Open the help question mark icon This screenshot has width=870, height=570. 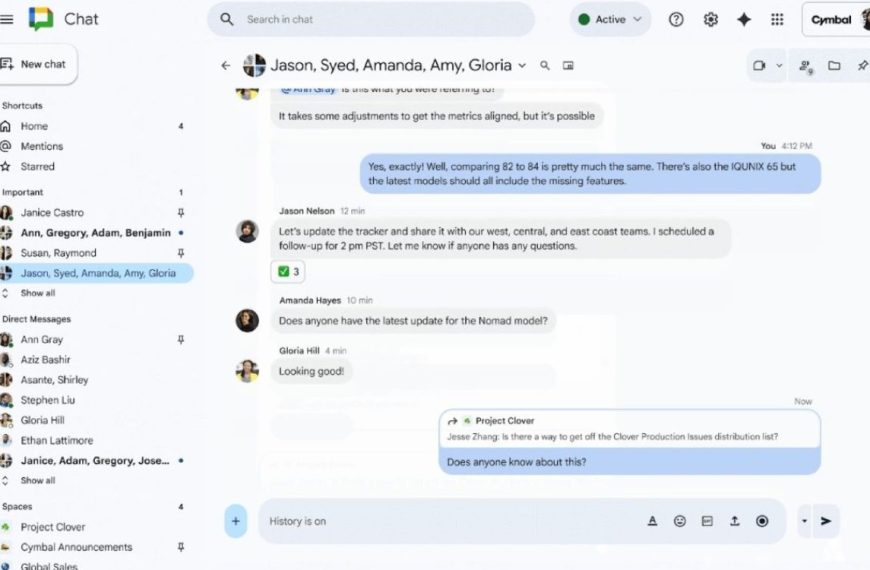pos(676,19)
